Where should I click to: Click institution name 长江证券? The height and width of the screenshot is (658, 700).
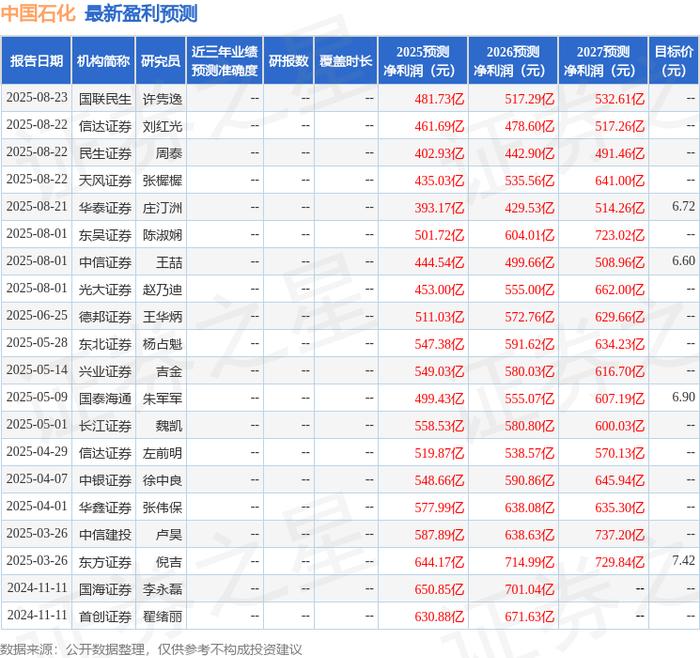pos(105,425)
